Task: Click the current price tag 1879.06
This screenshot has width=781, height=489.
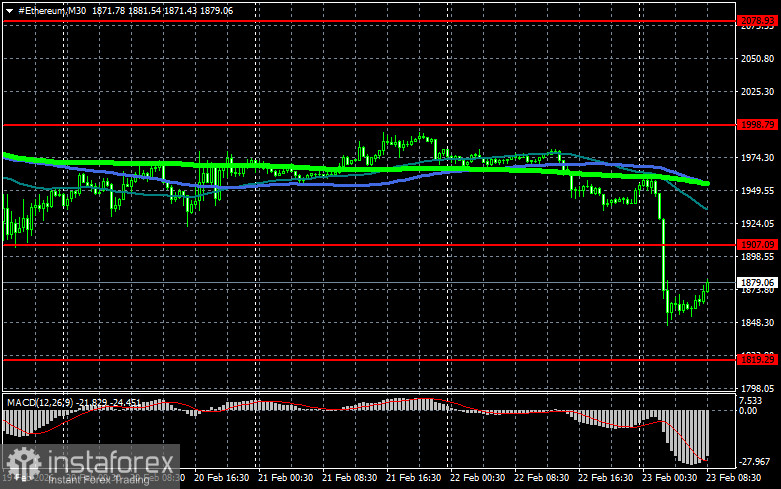Action: coord(756,283)
